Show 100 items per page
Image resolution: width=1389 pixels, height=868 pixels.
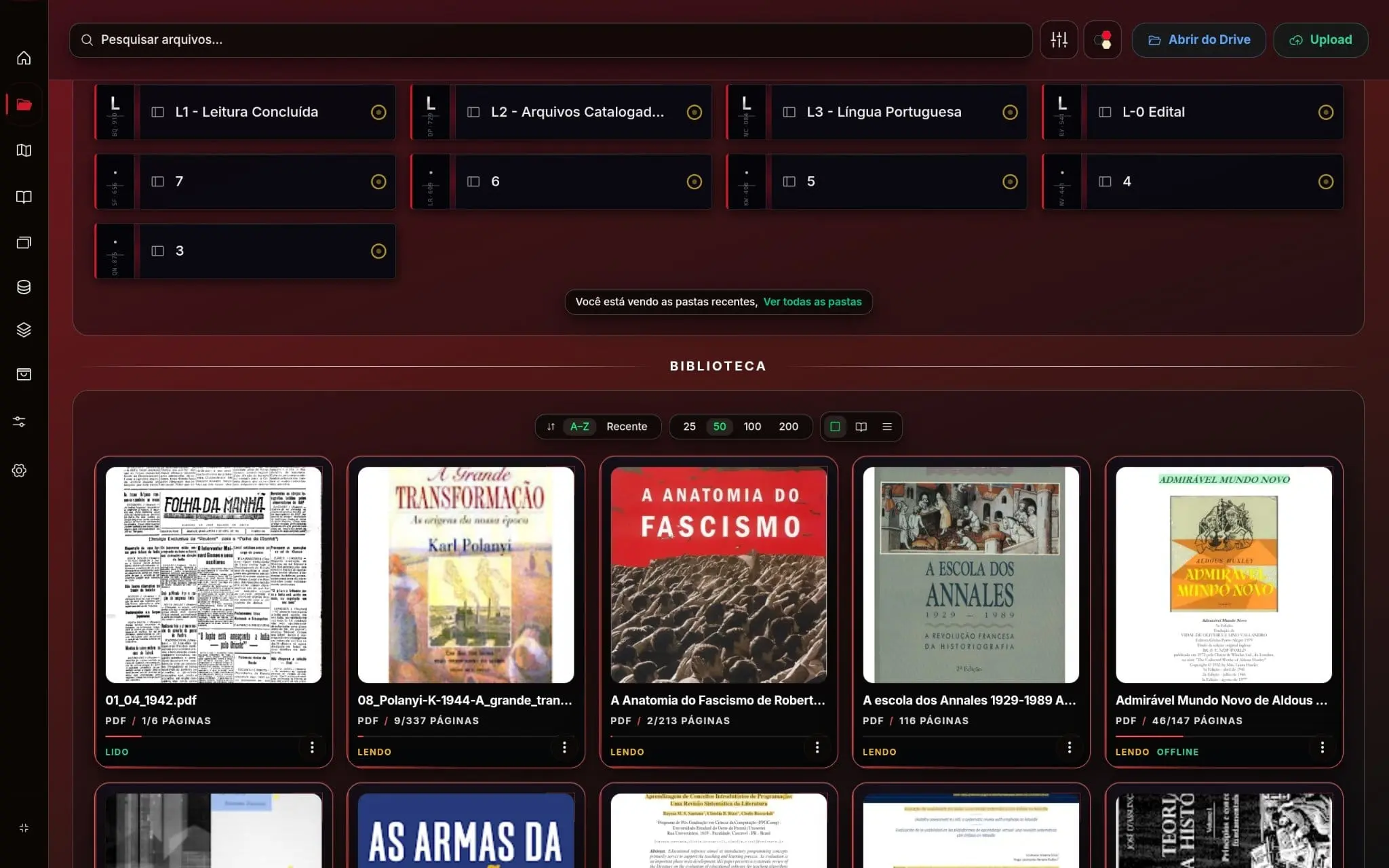tap(752, 427)
